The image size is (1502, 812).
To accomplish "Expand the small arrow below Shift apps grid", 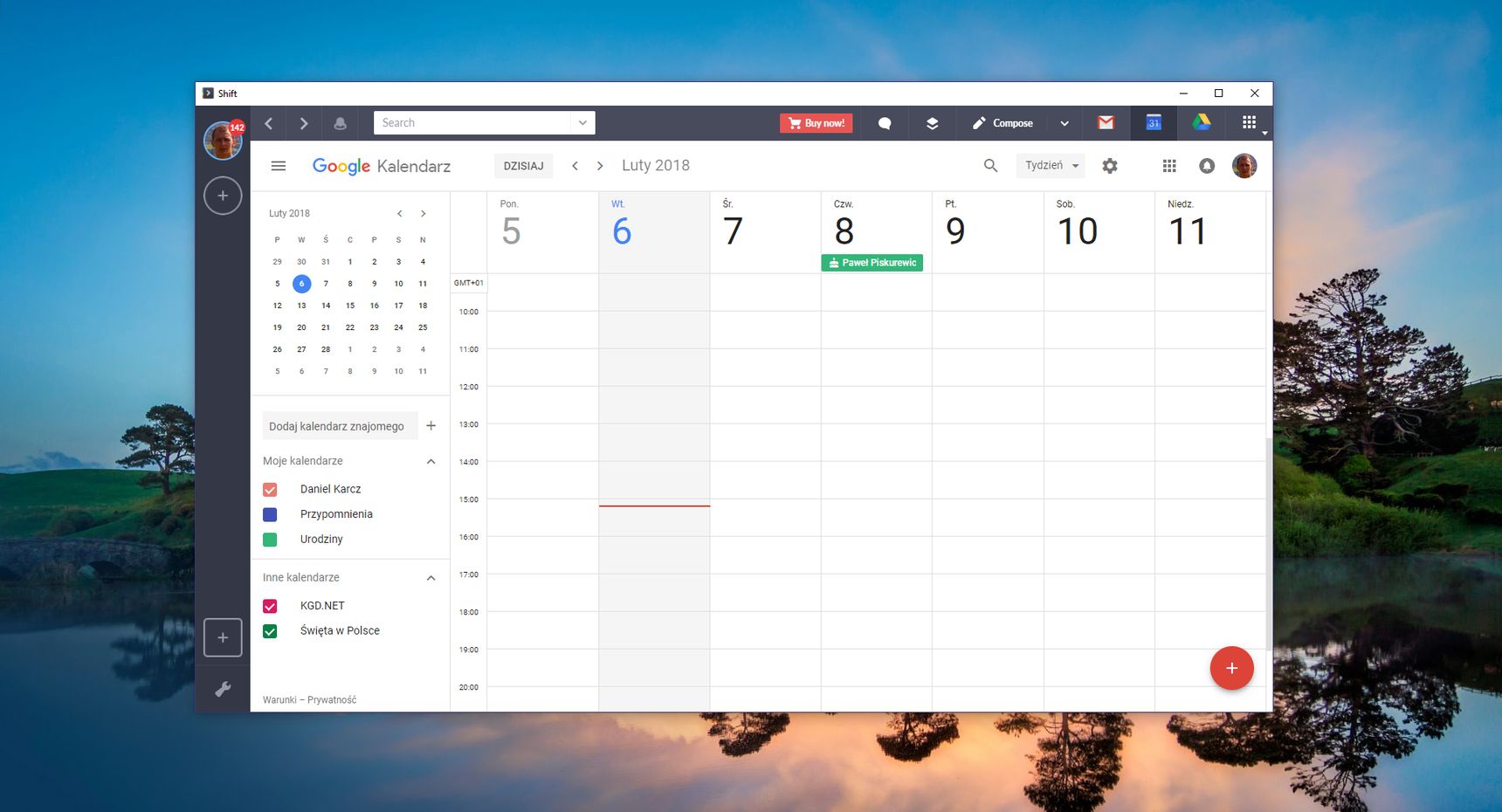I will point(1264,134).
